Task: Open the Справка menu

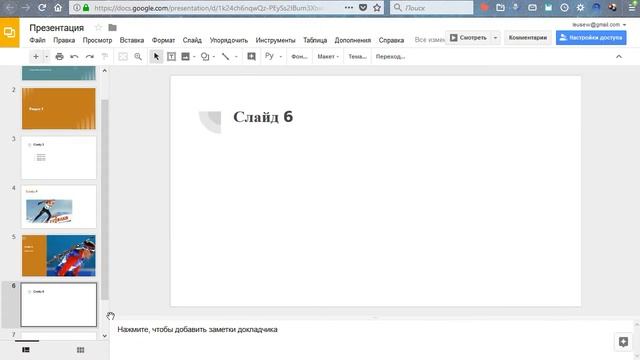Action: click(391, 40)
